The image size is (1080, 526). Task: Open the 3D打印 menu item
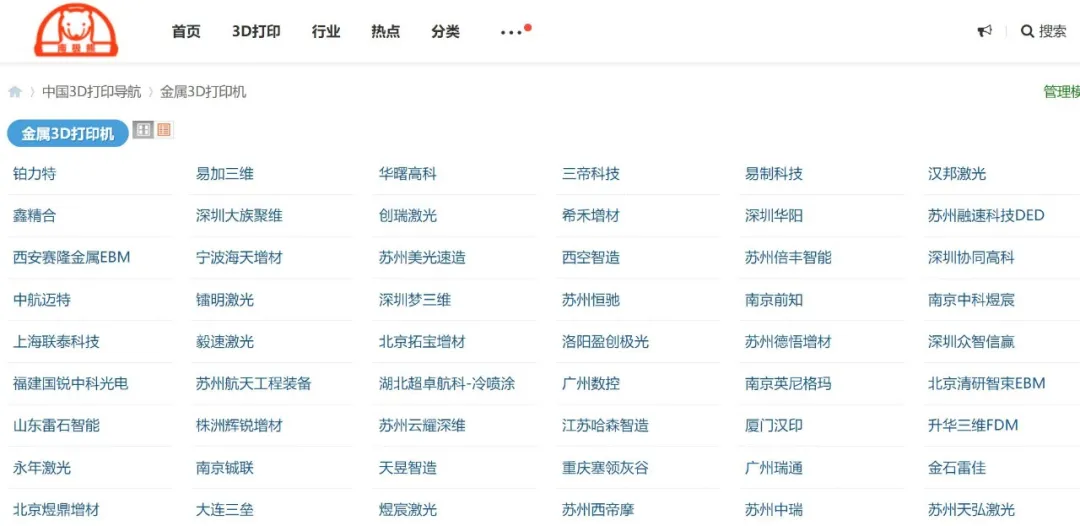[x=256, y=31]
